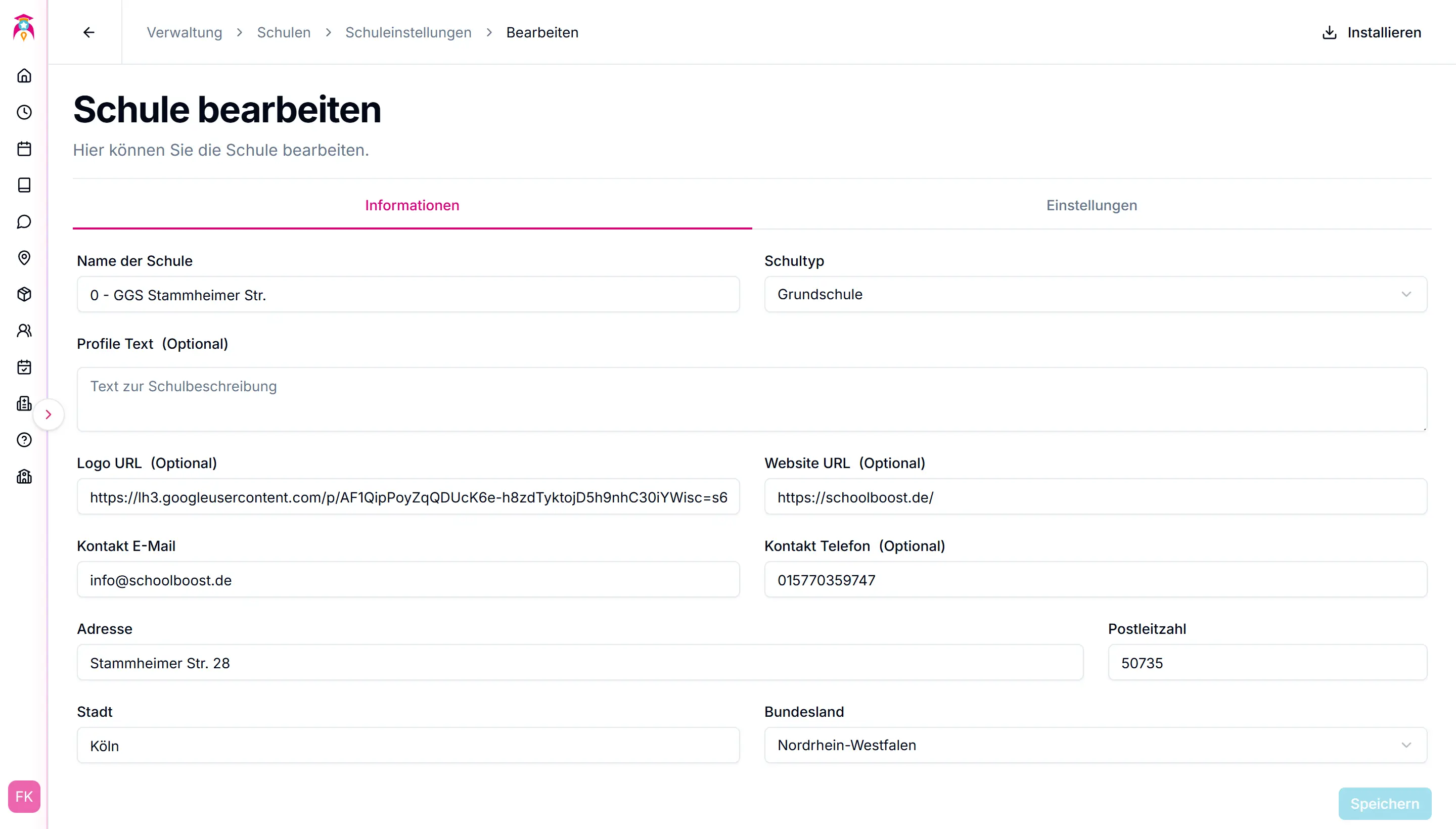The height and width of the screenshot is (829, 1456).
Task: Go to Schulen breadcrumb link
Action: click(284, 32)
